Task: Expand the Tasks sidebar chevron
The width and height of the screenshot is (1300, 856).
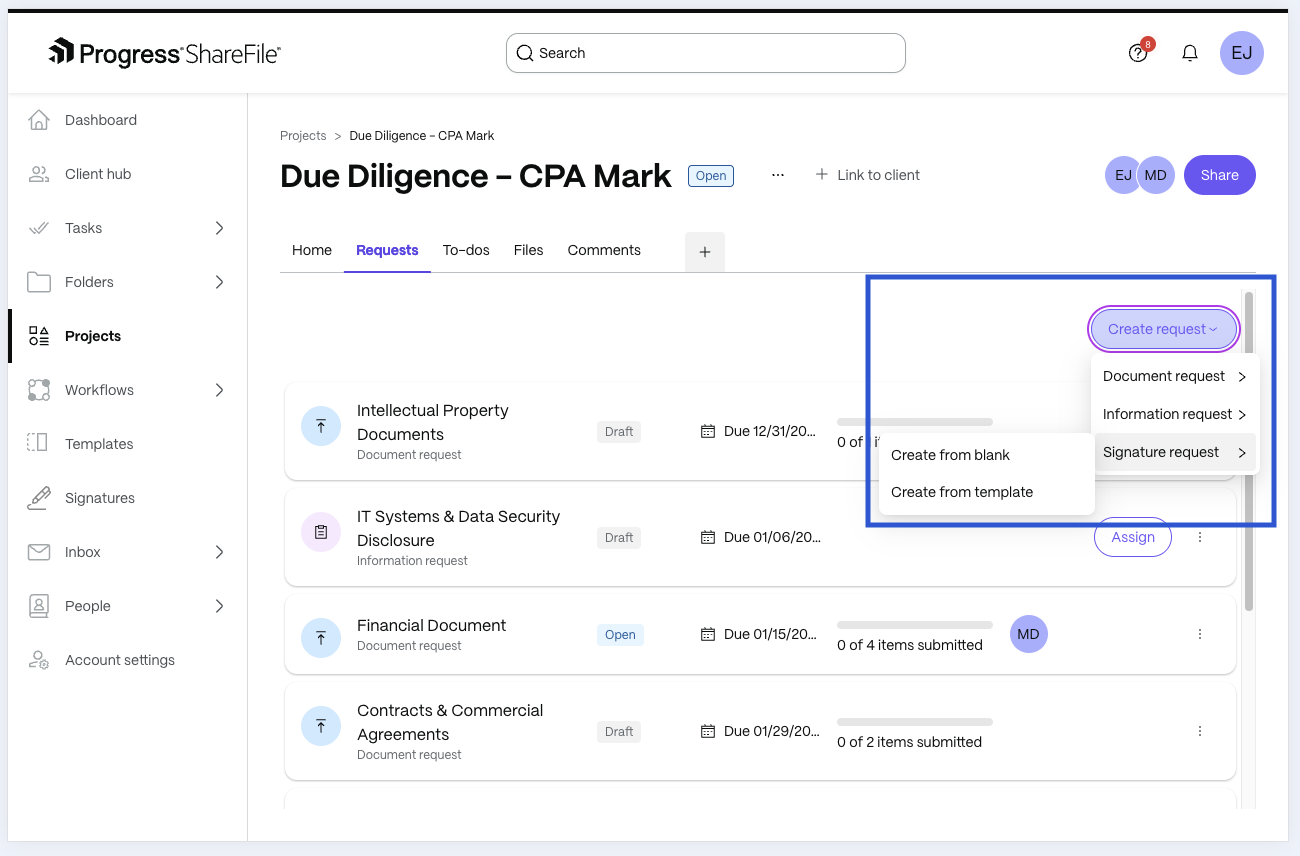Action: (x=219, y=228)
